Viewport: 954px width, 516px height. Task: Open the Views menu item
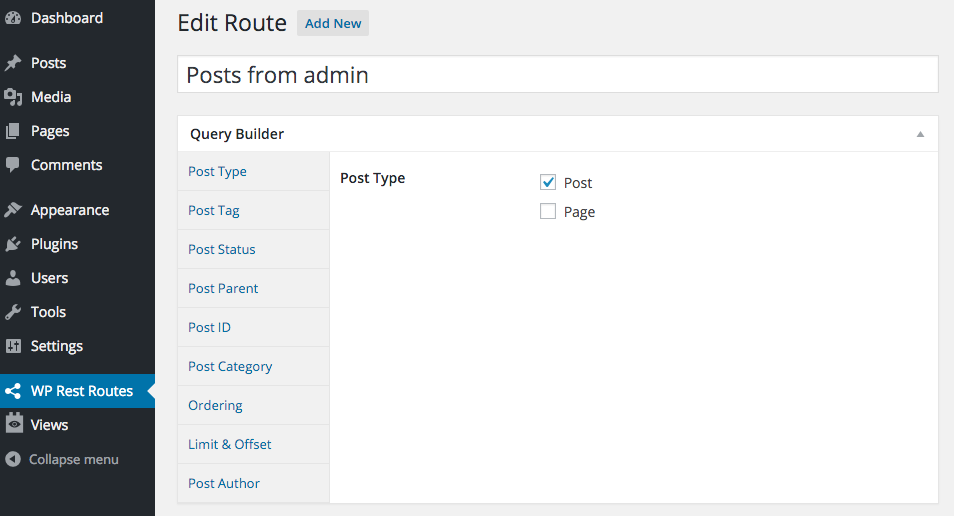point(49,425)
